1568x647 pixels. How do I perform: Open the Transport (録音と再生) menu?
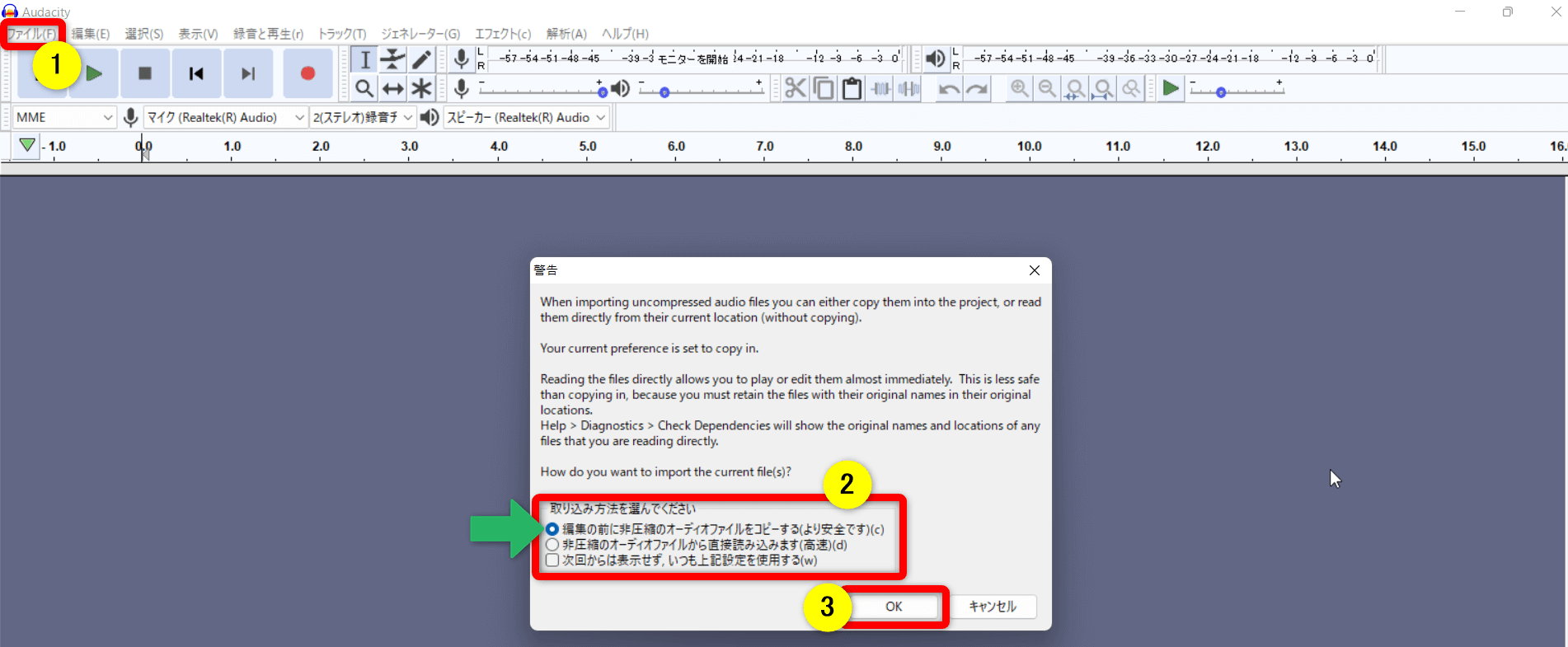[x=268, y=34]
